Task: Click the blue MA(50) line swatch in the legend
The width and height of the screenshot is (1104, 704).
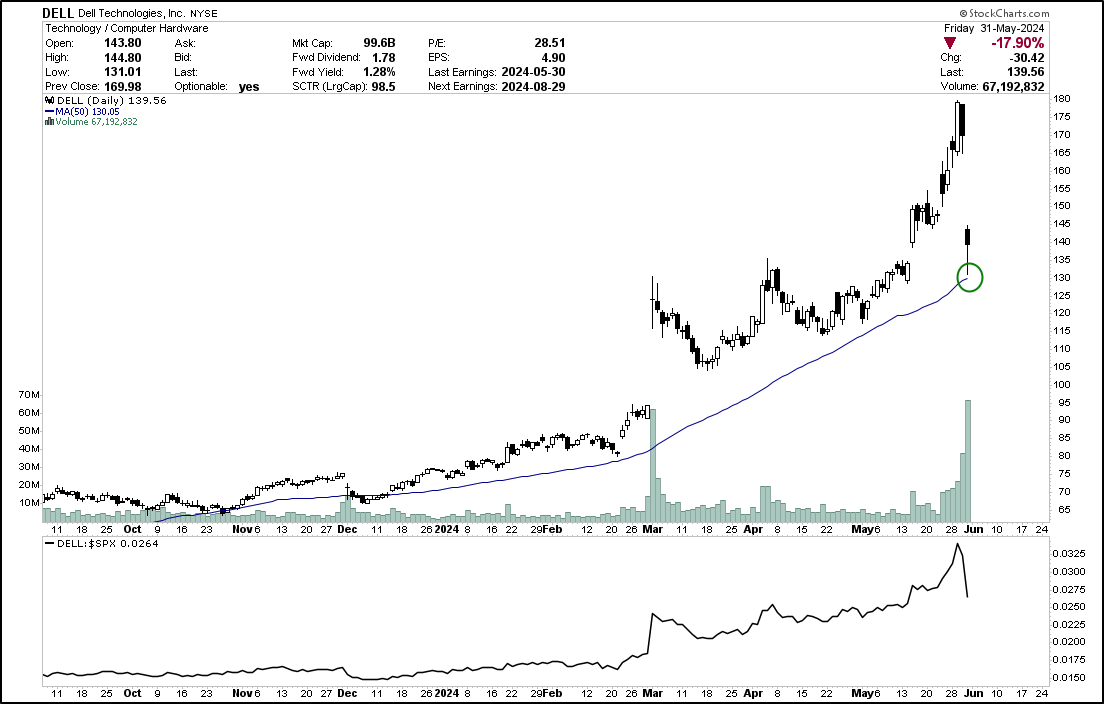Action: (49, 111)
